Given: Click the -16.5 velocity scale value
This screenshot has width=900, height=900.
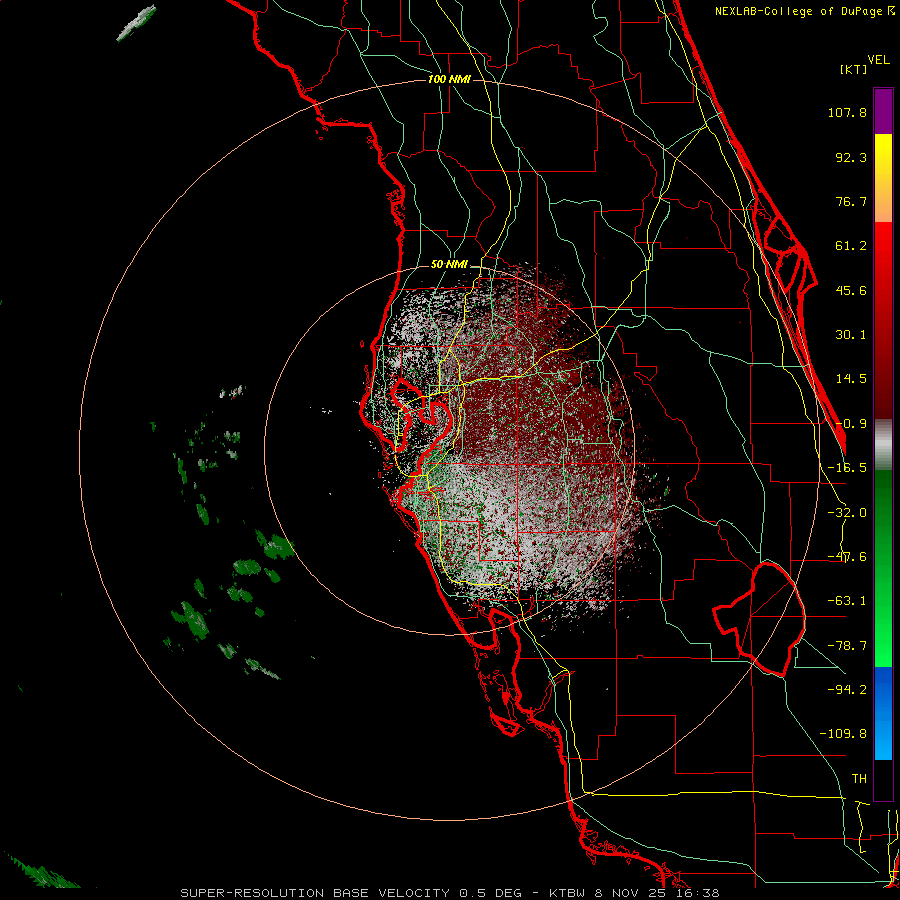Looking at the screenshot, I should coord(847,468).
